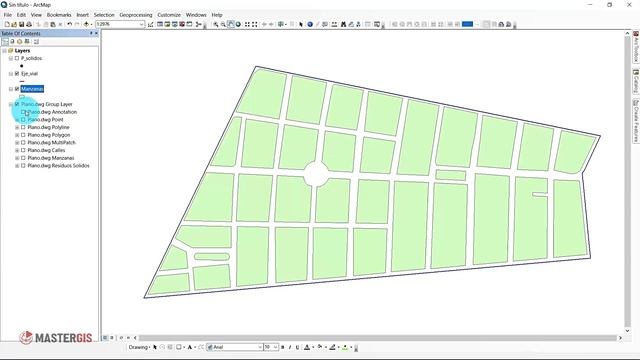Image resolution: width=640 pixels, height=360 pixels.
Task: Click the Open document icon
Action: pos(14,24)
